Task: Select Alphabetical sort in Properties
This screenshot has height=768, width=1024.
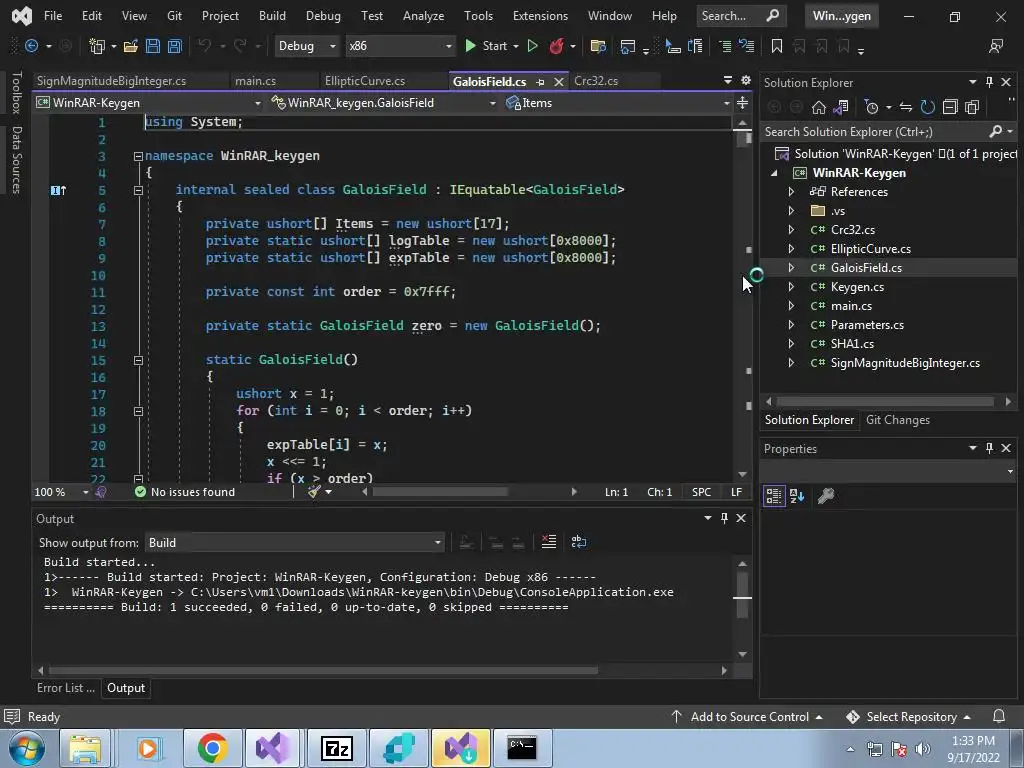Action: pyautogui.click(x=797, y=496)
